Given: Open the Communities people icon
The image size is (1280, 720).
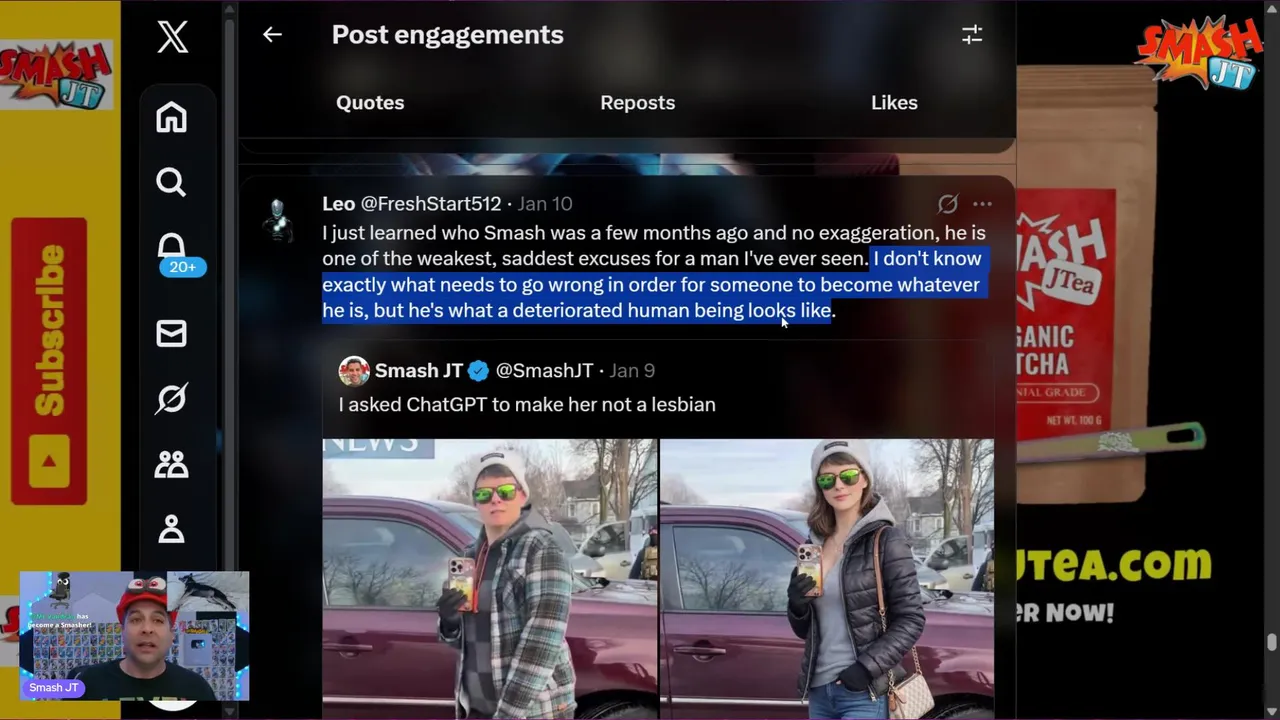Looking at the screenshot, I should (171, 464).
